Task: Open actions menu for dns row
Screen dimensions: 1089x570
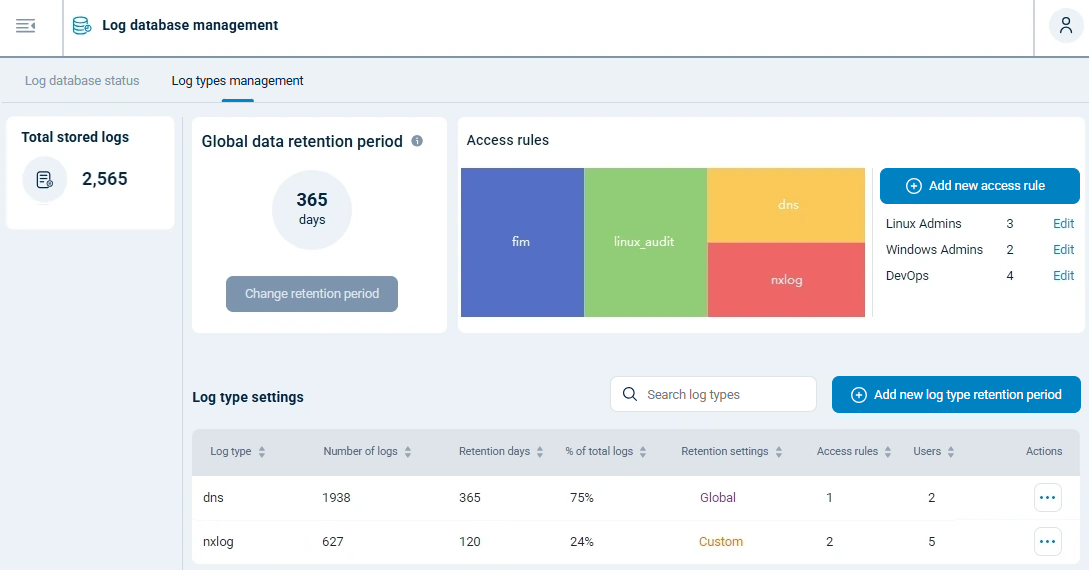Action: 1047,497
